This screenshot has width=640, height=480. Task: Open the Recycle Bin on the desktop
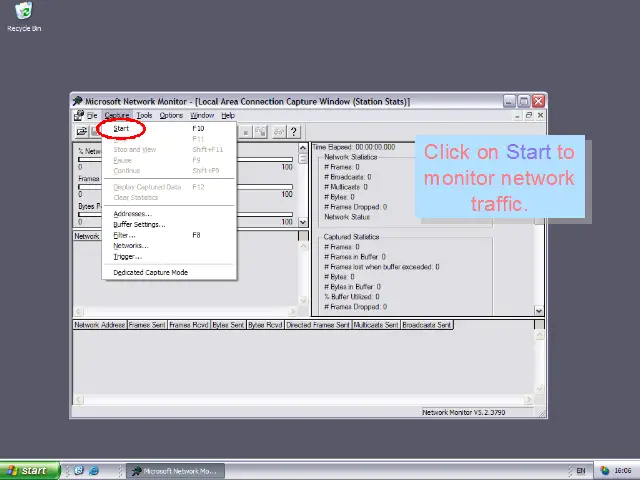(24, 16)
